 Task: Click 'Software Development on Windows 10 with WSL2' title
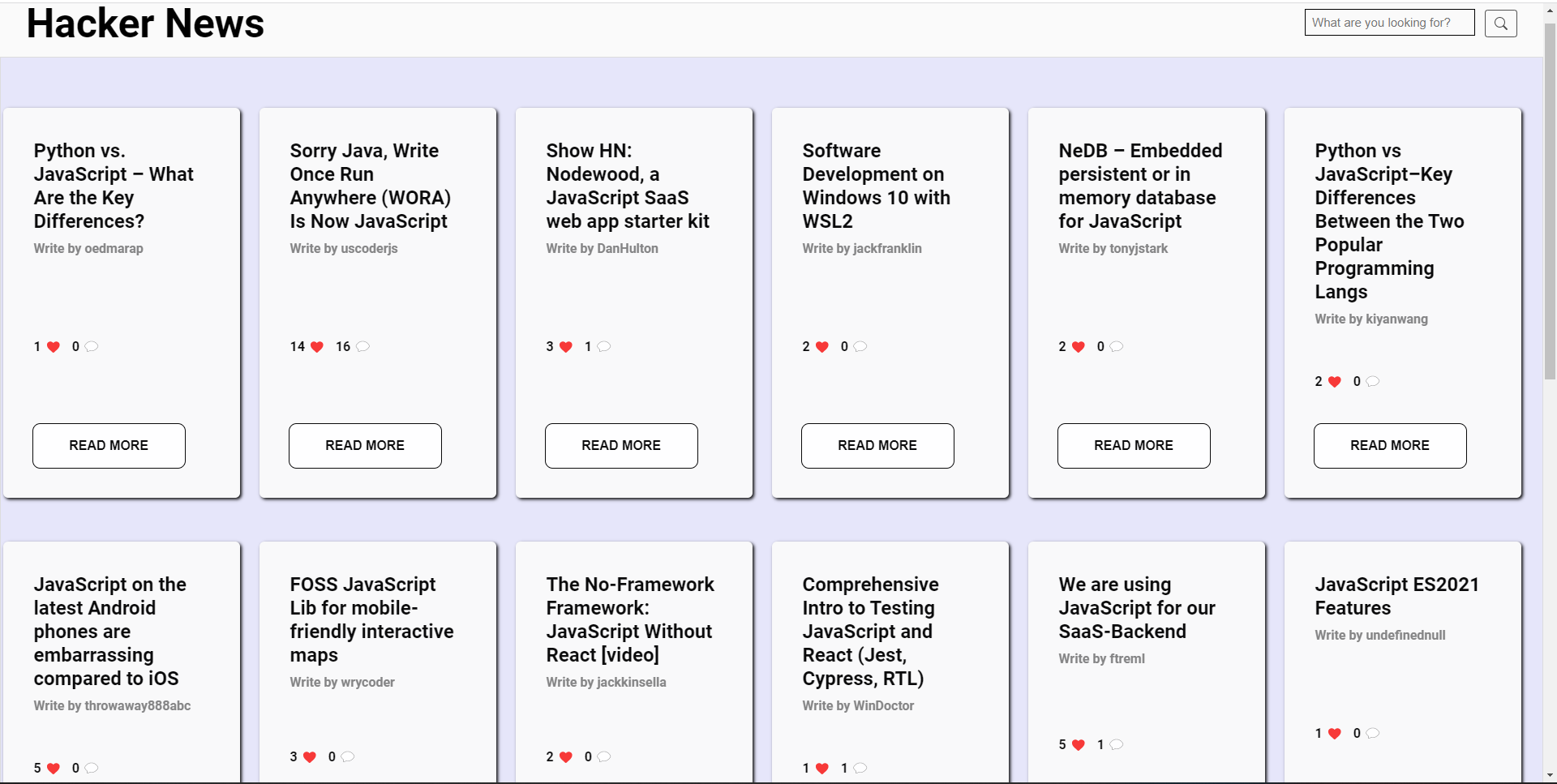(876, 186)
